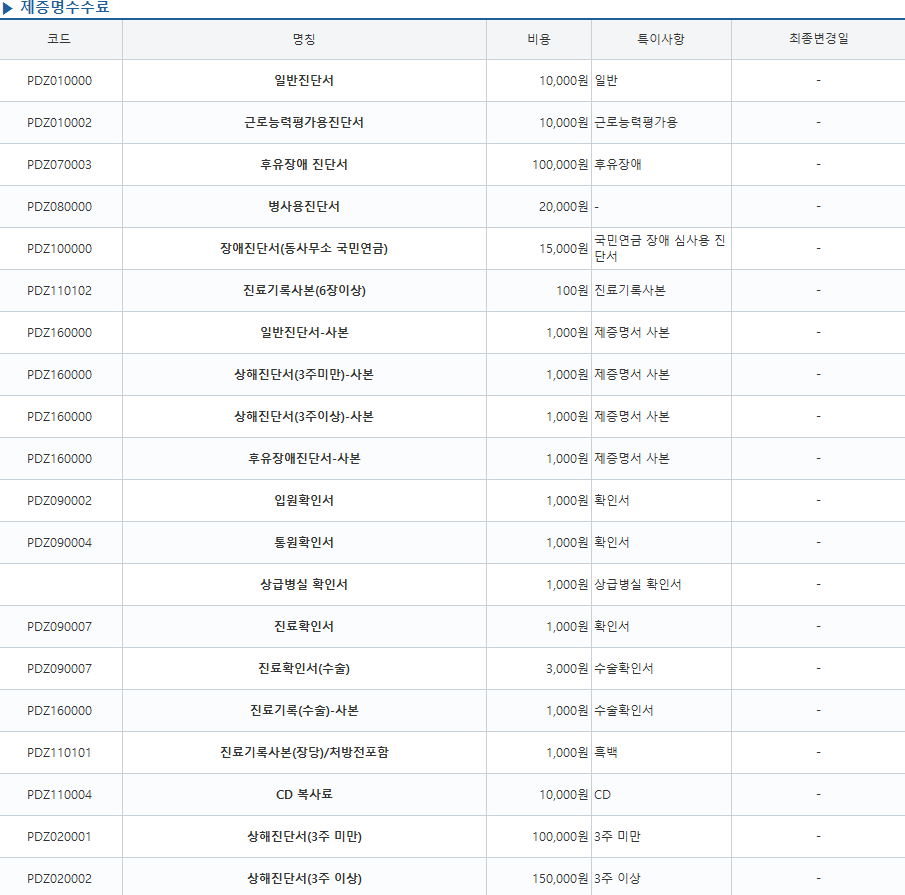
Task: Select code cell PDZ020002
Action: pyautogui.click(x=59, y=879)
